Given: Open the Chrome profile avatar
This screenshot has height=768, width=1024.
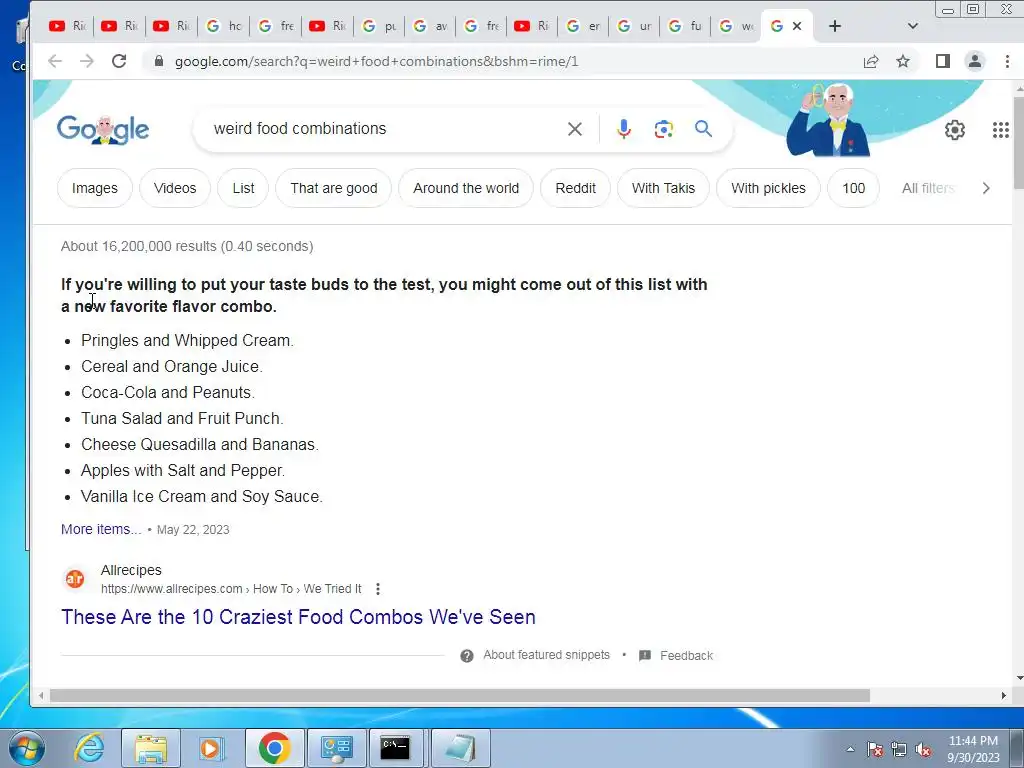Looking at the screenshot, I should (974, 61).
